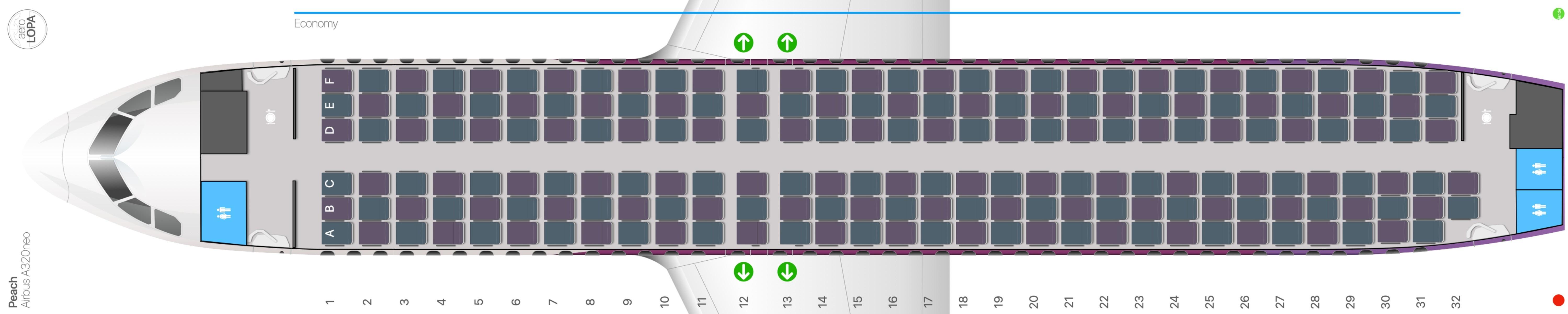This screenshot has height=314, width=1568.
Task: Choose last-row seat 32C
Action: [1463, 183]
